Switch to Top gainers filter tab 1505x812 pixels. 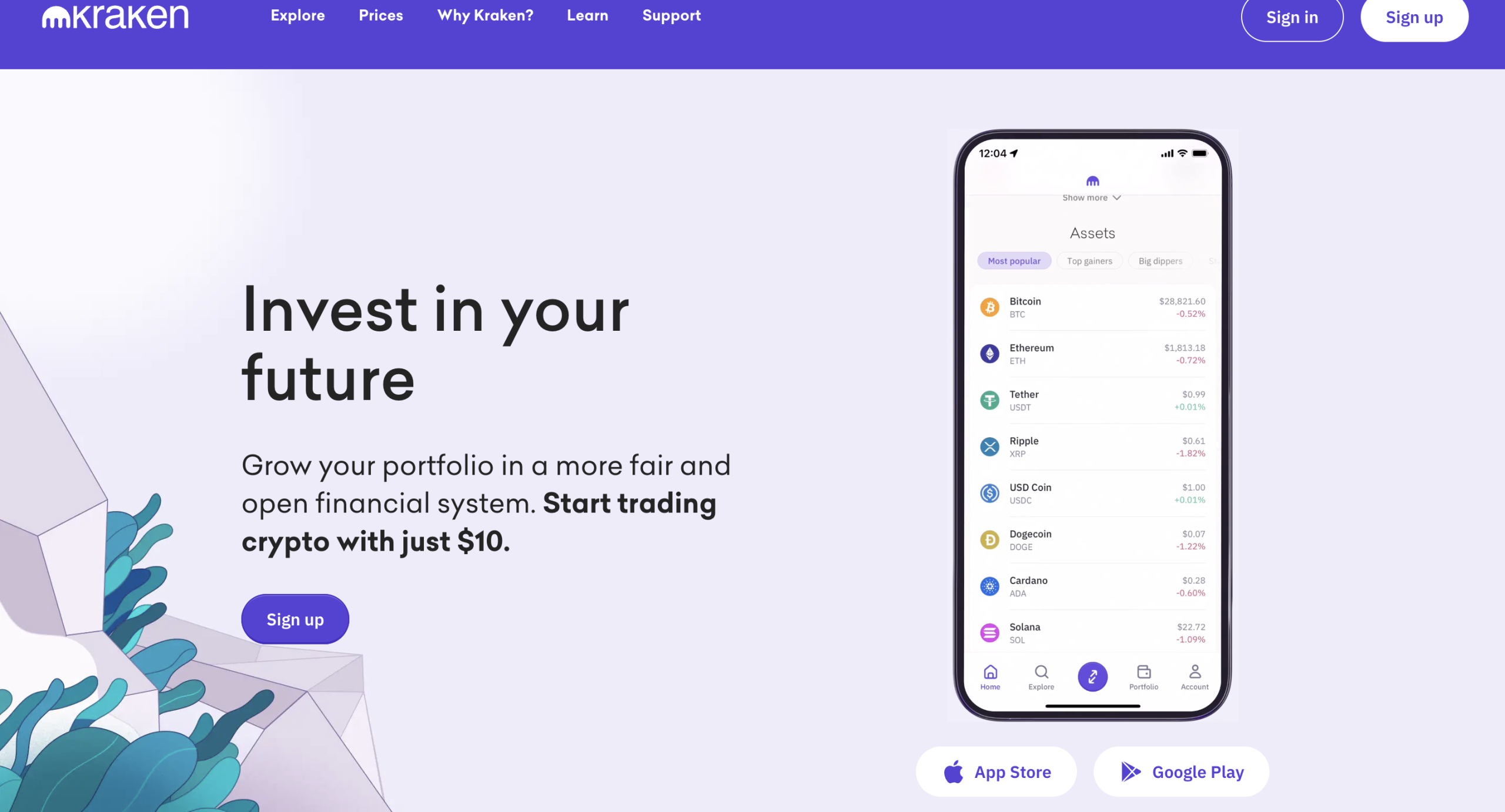tap(1089, 261)
